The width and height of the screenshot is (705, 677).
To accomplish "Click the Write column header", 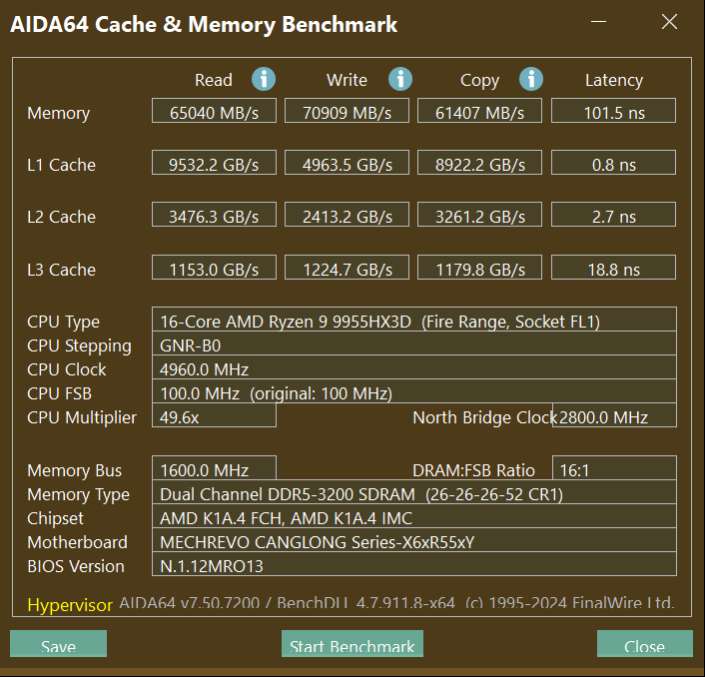I will click(x=347, y=80).
